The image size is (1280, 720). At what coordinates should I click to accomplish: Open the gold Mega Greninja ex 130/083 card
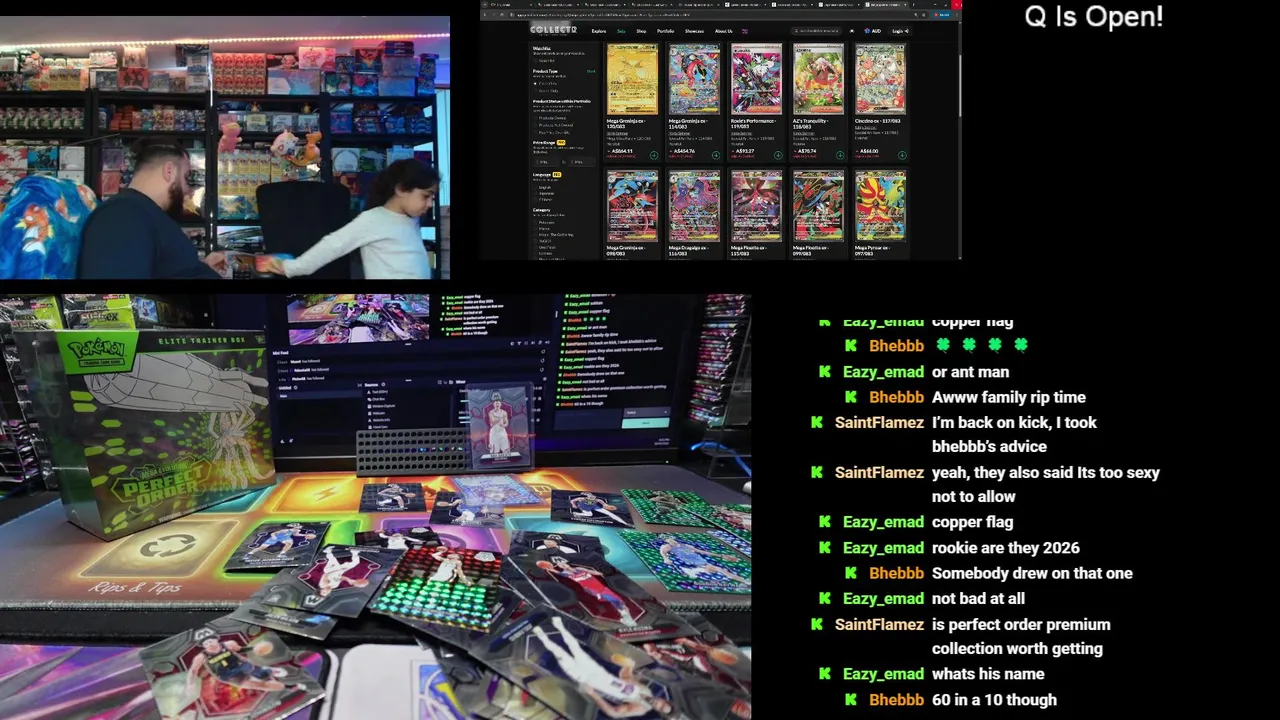coord(633,79)
